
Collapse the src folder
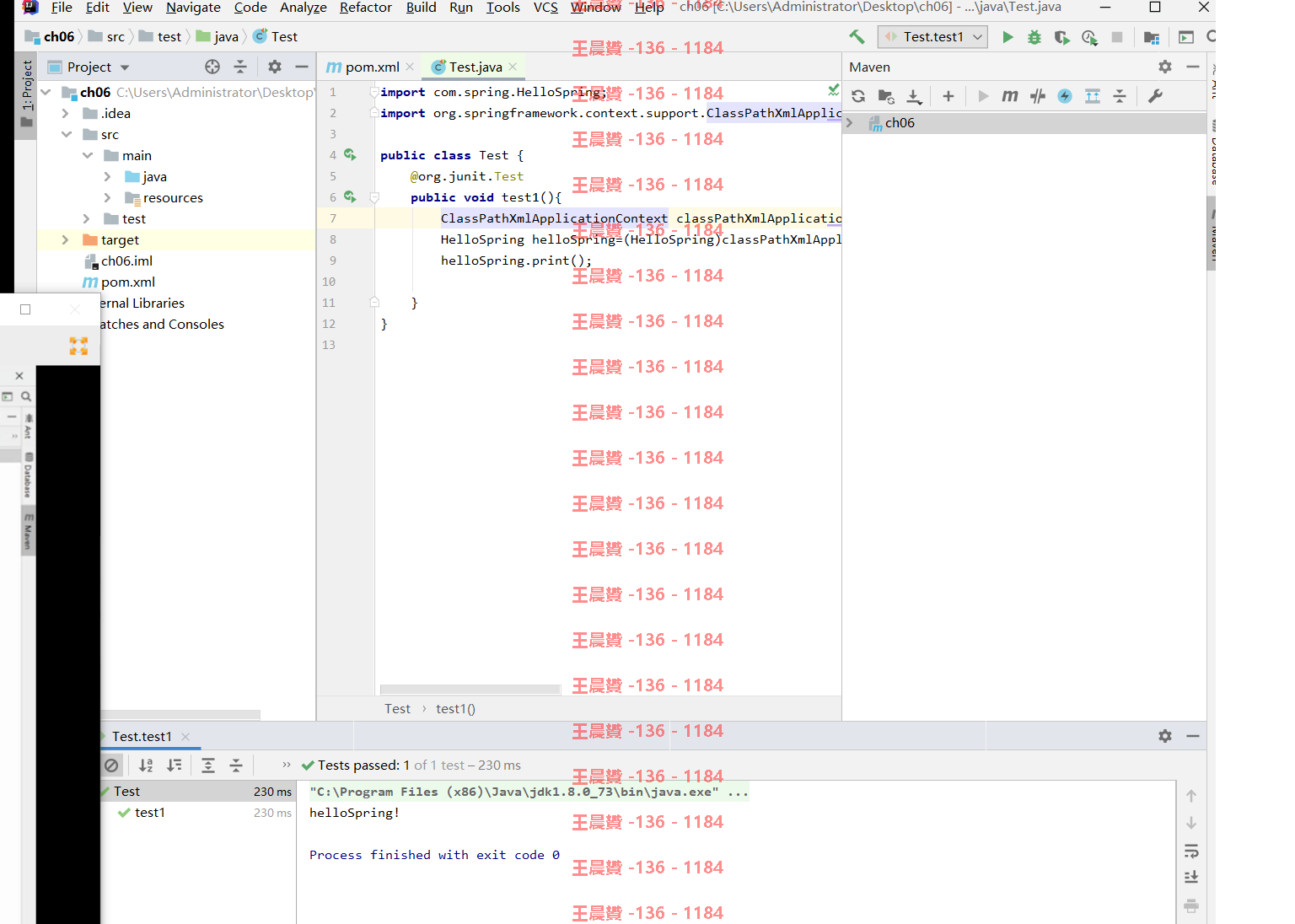point(66,134)
